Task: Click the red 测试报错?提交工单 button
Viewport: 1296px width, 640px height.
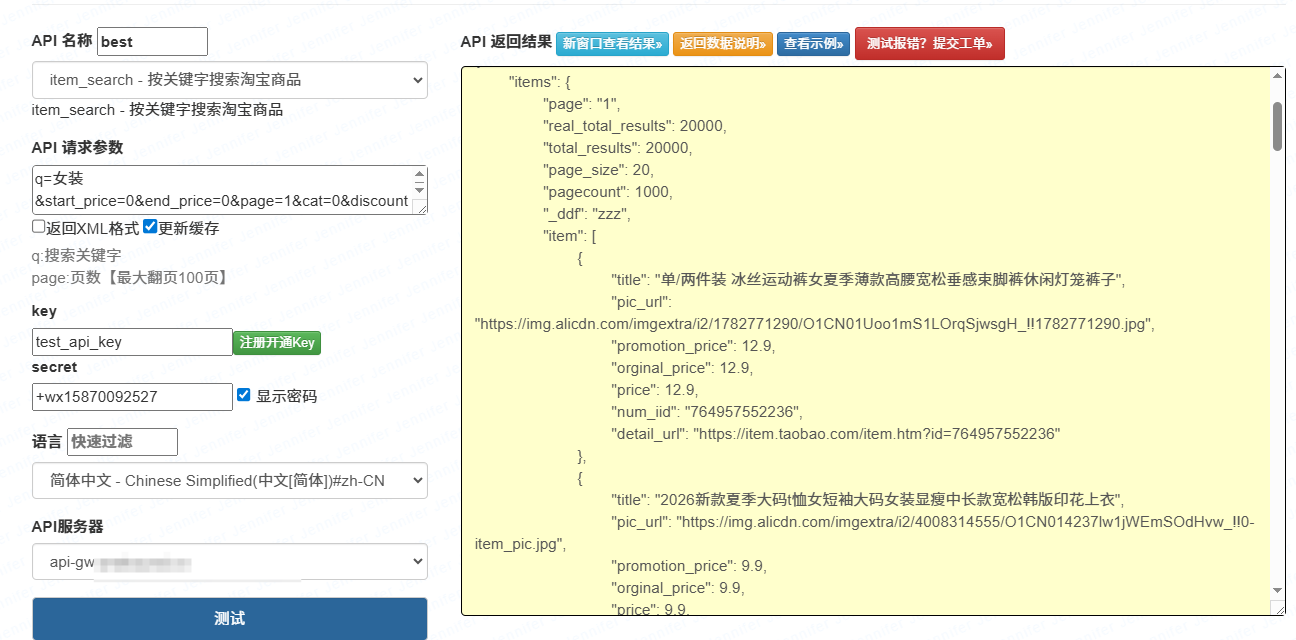Action: (930, 44)
